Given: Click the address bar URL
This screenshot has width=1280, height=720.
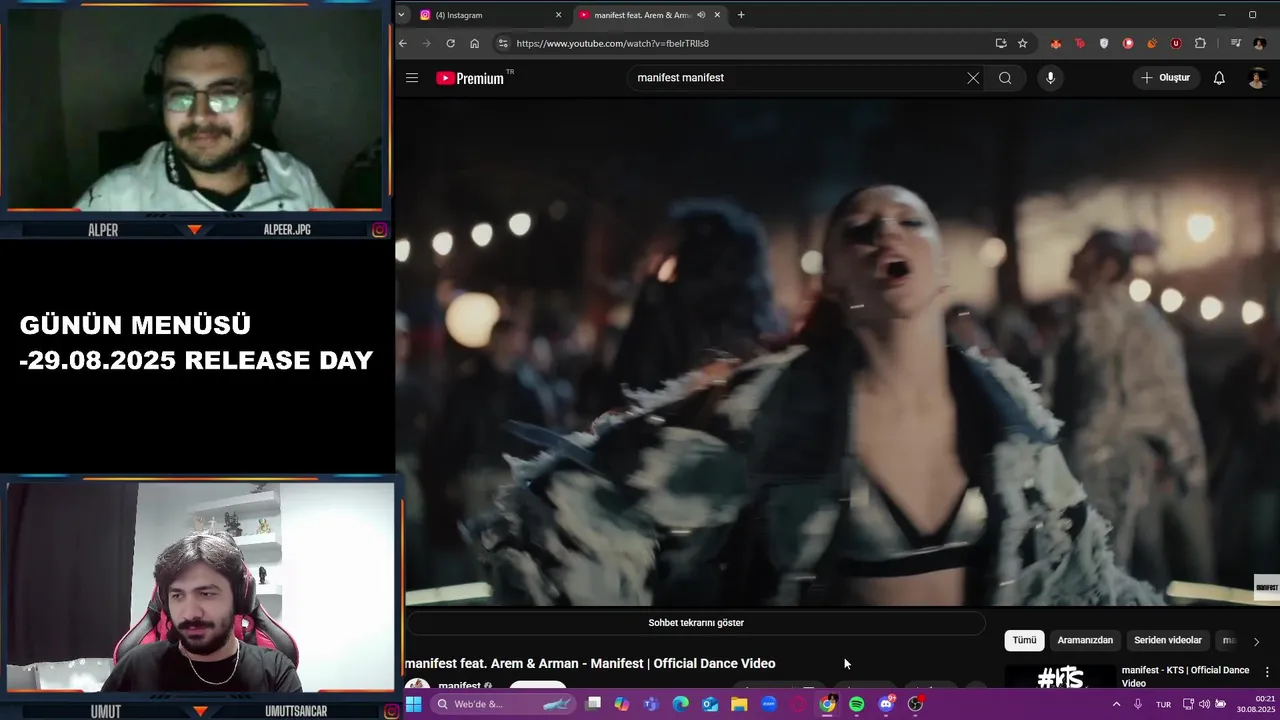Looking at the screenshot, I should click(612, 43).
